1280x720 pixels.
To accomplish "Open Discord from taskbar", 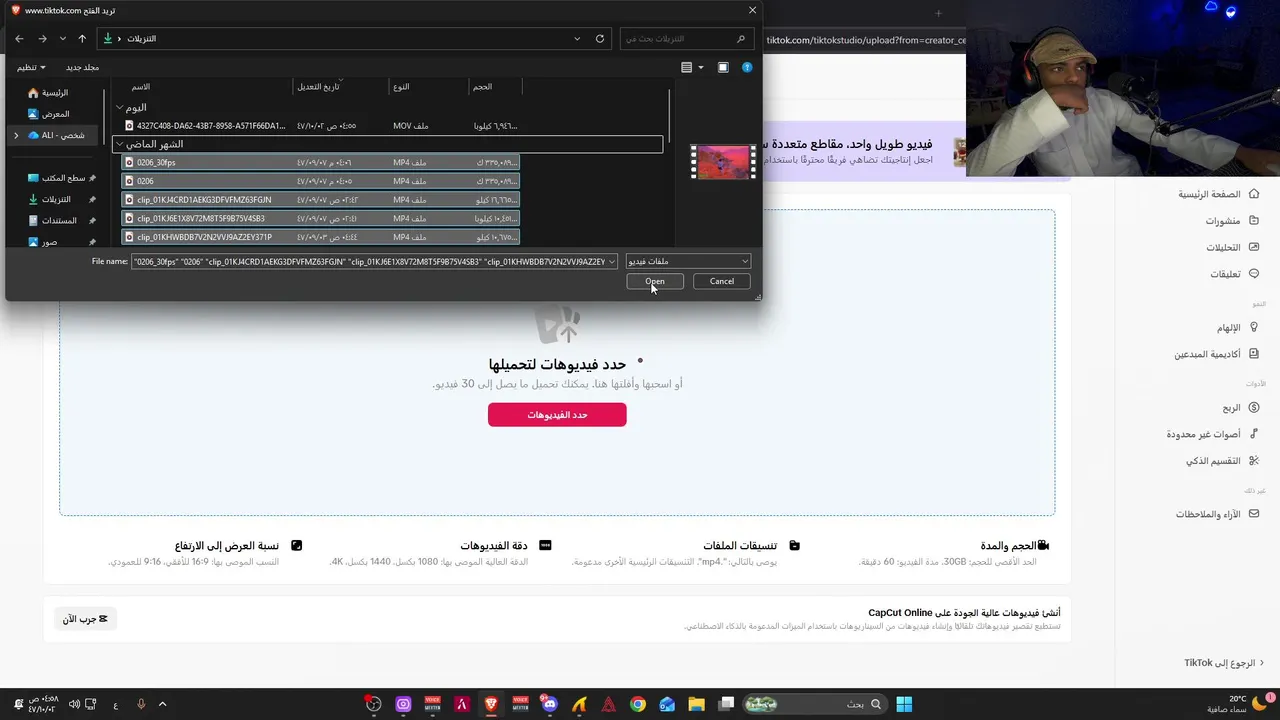I will click(x=549, y=704).
